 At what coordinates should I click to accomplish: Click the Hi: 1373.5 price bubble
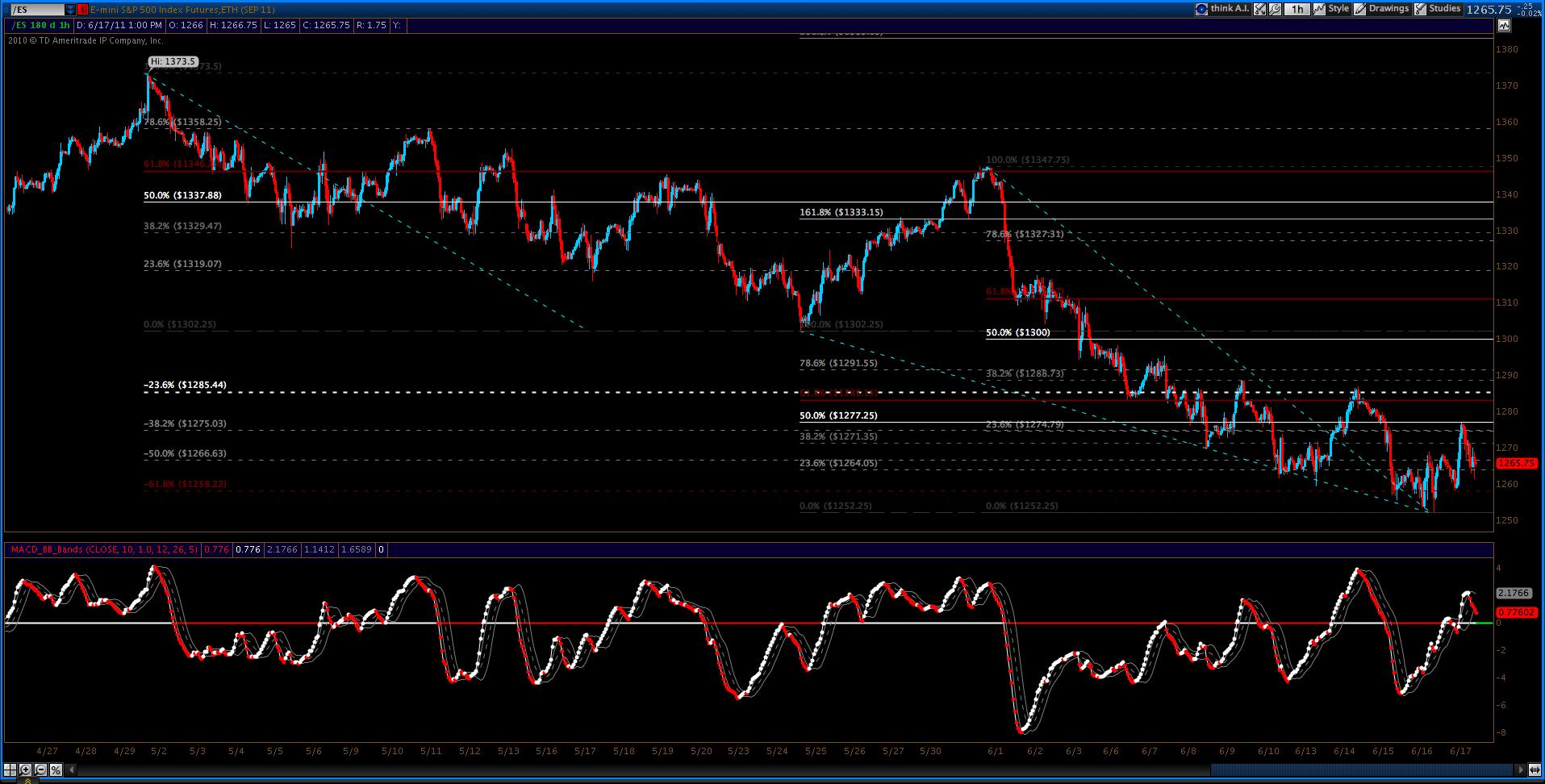click(172, 61)
